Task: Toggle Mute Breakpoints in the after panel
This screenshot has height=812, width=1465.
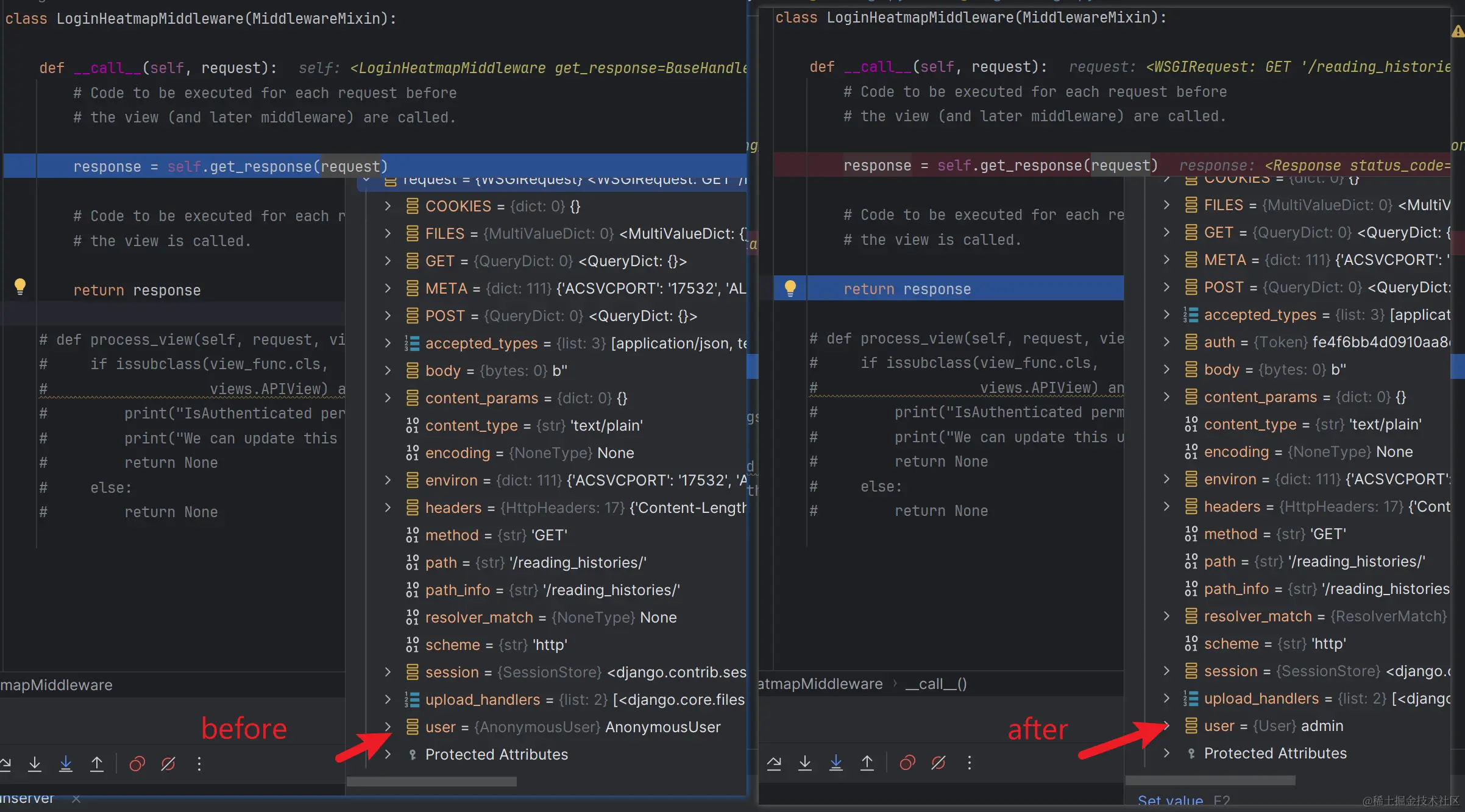Action: [x=938, y=762]
